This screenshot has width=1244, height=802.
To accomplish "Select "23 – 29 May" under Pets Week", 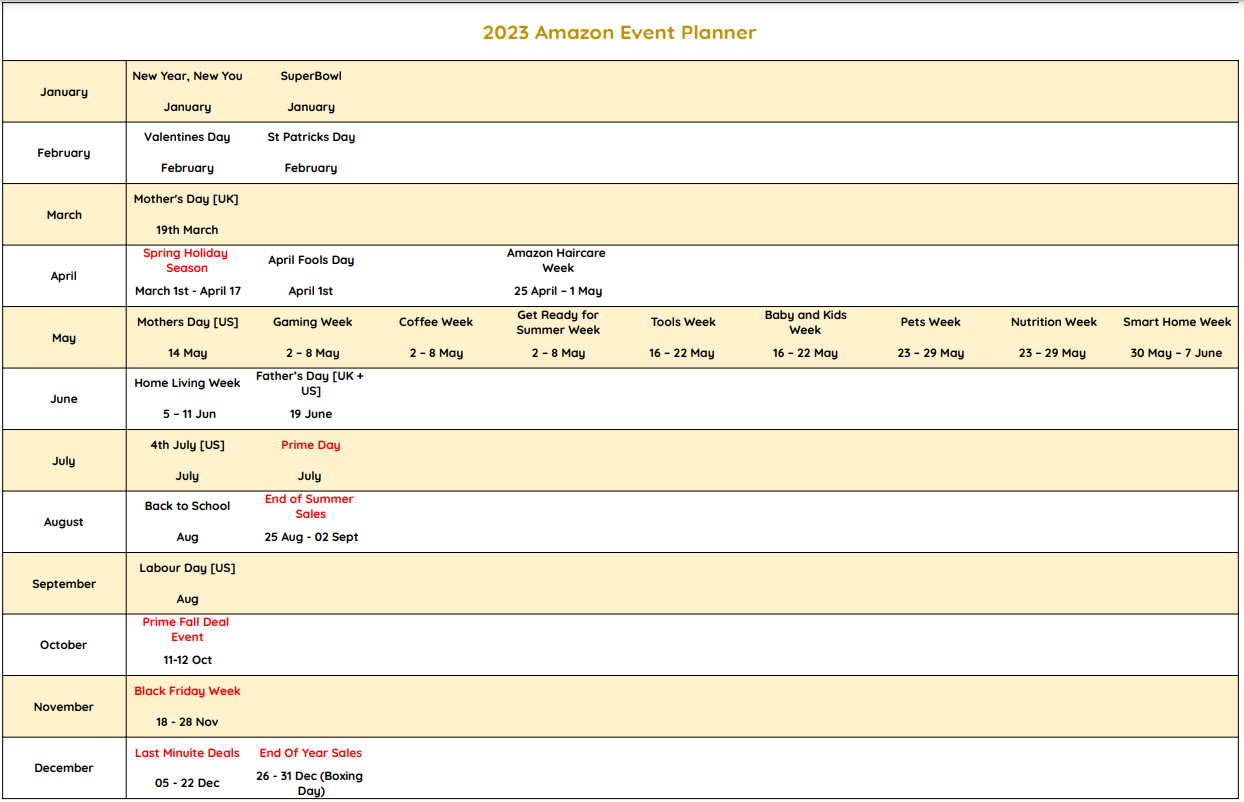I will pos(931,353).
